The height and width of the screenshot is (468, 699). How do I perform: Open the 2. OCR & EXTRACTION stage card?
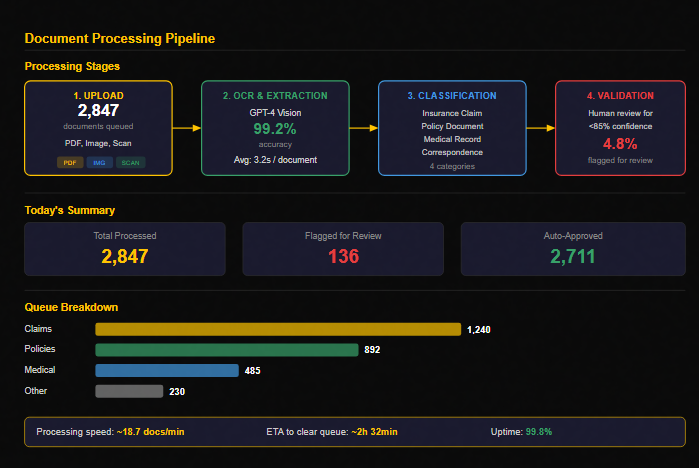[275, 128]
